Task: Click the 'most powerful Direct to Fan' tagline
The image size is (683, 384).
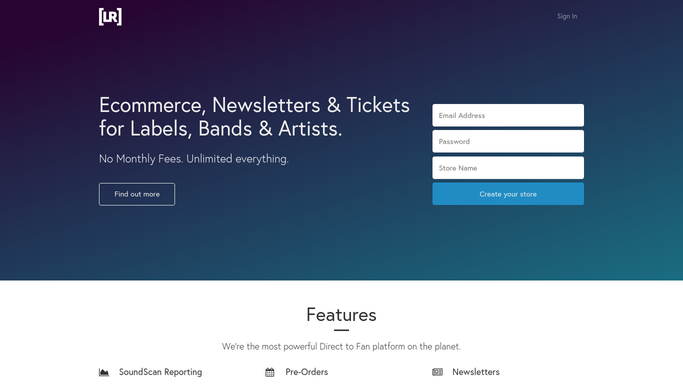Action: [342, 347]
